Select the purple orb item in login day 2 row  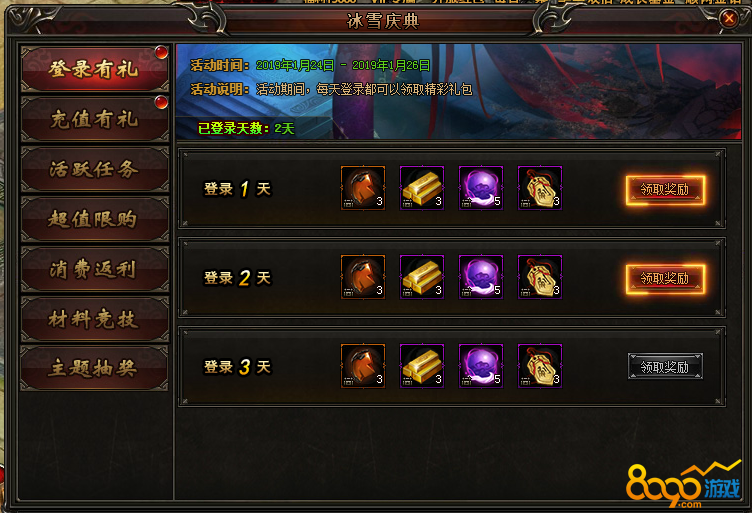pyautogui.click(x=481, y=277)
